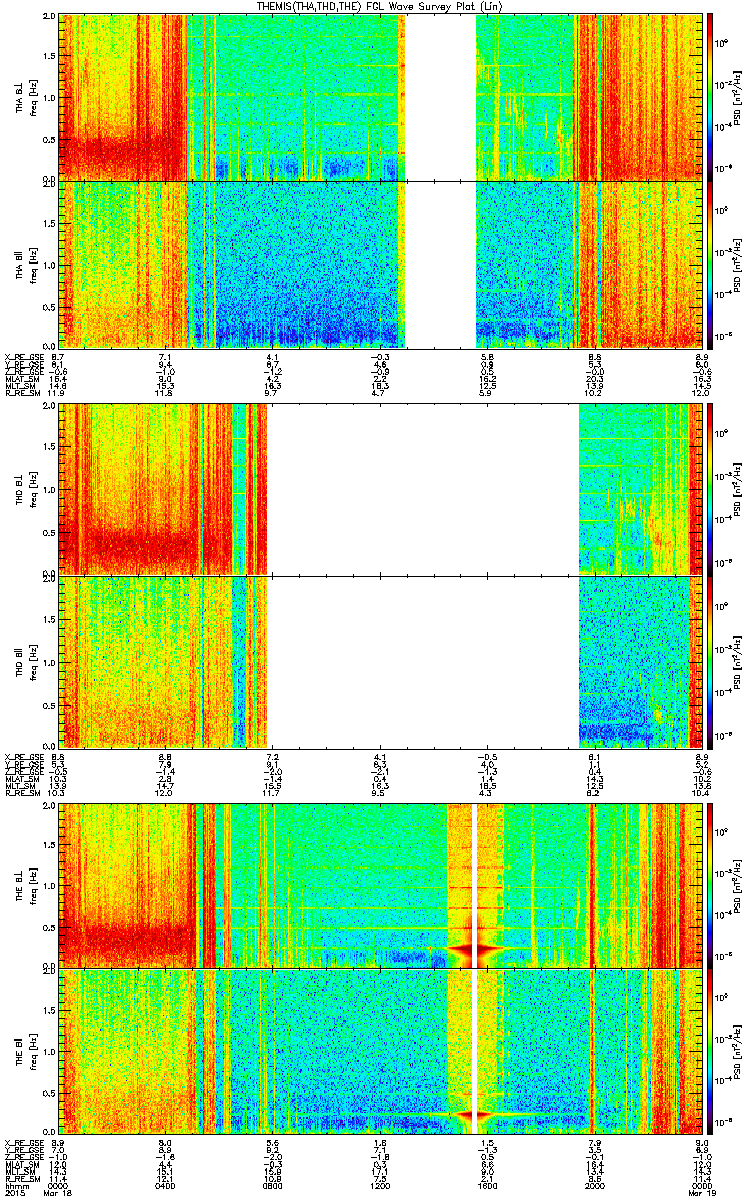Click the 1200 time tick label
Image resolution: width=750 pixels, height=1200 pixels.
(x=380, y=1184)
